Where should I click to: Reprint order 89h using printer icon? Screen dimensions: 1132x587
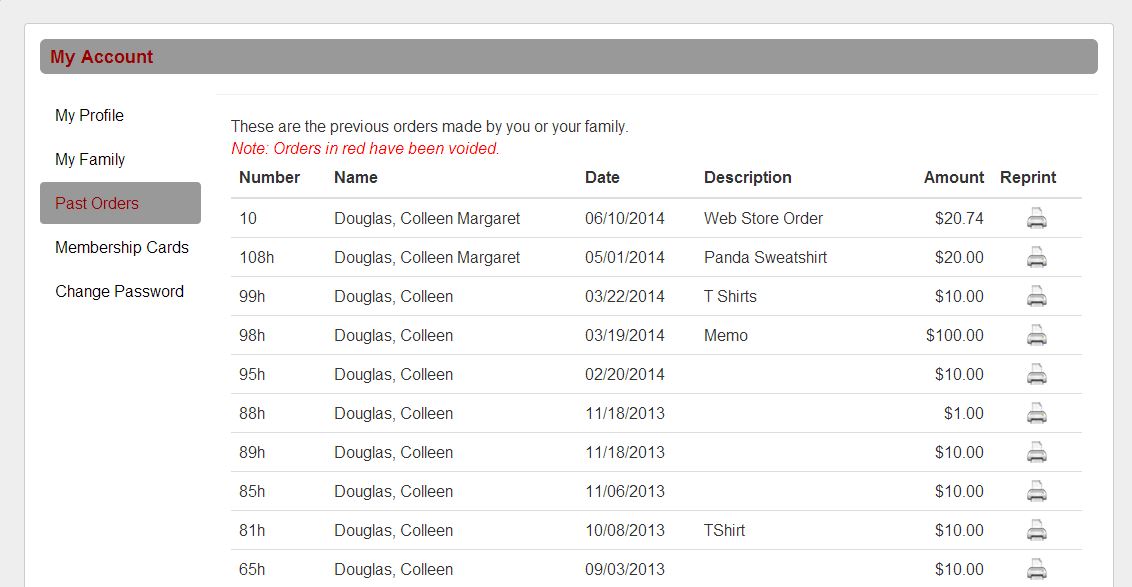point(1037,452)
